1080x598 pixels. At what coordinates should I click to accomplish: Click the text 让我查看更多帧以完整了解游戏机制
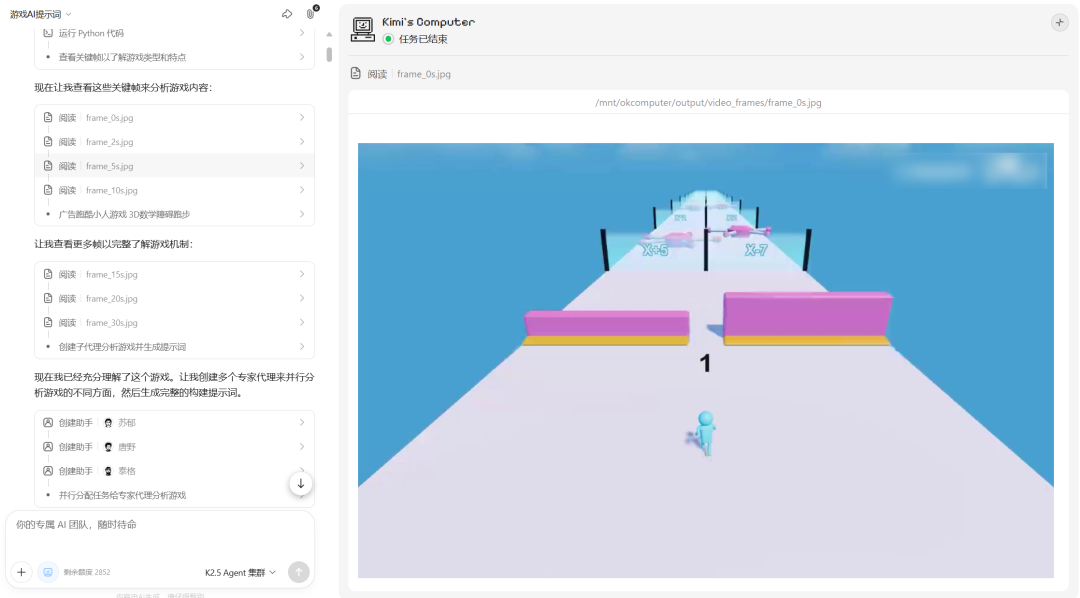[x=114, y=244]
